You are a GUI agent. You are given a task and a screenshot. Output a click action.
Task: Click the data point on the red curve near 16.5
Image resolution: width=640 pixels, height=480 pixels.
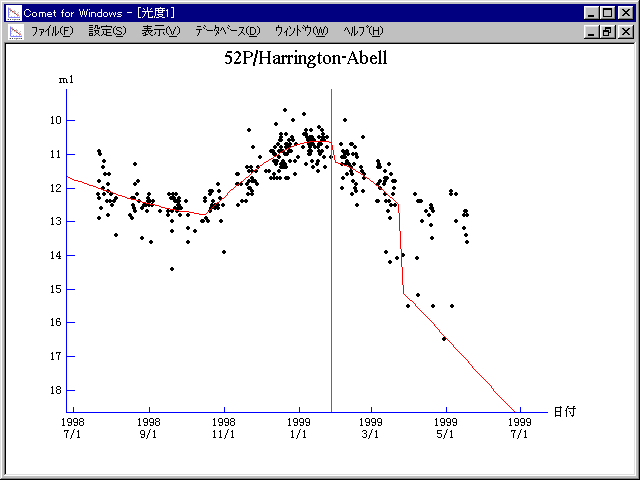tap(444, 339)
